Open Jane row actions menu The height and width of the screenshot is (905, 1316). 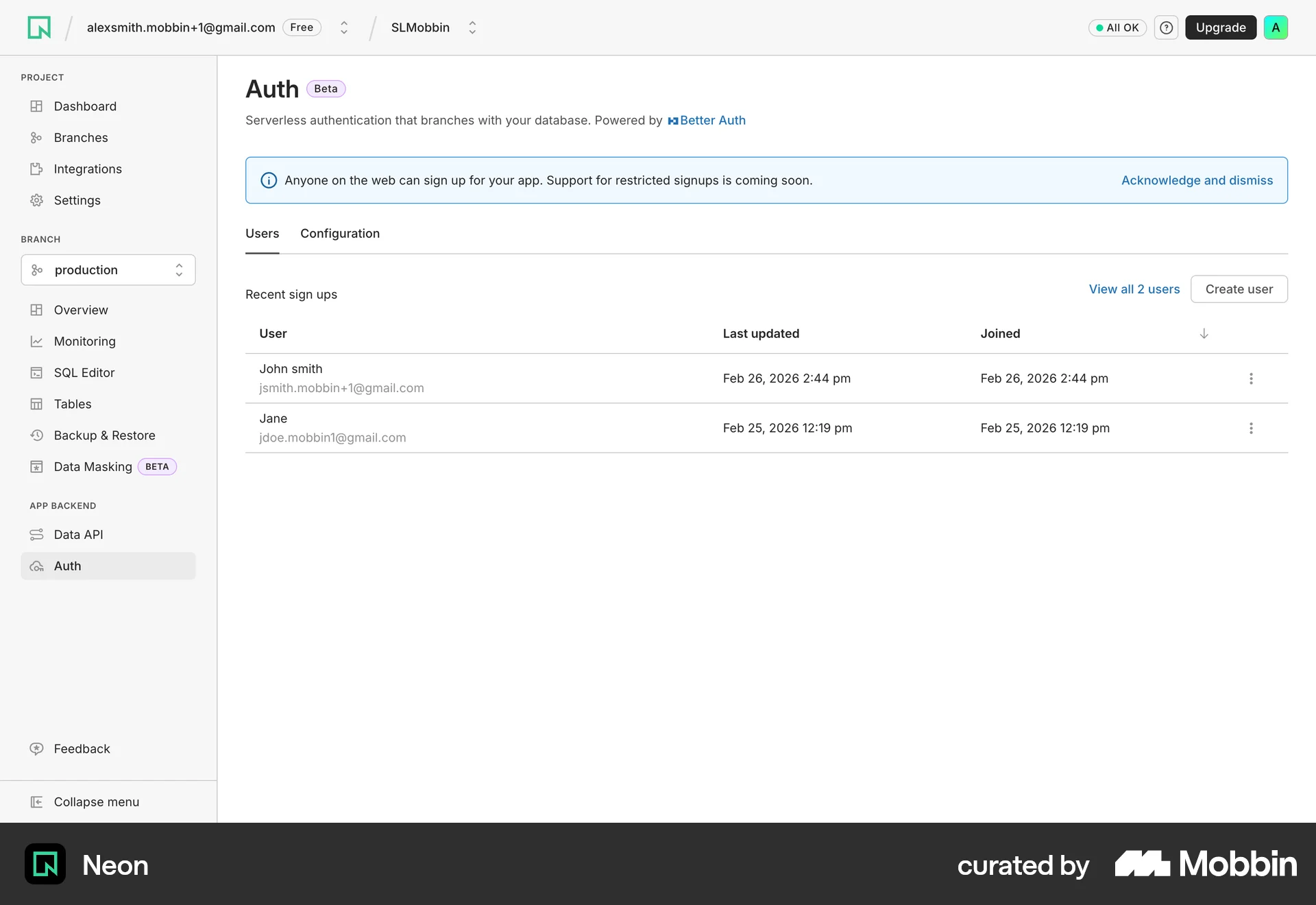(1251, 428)
